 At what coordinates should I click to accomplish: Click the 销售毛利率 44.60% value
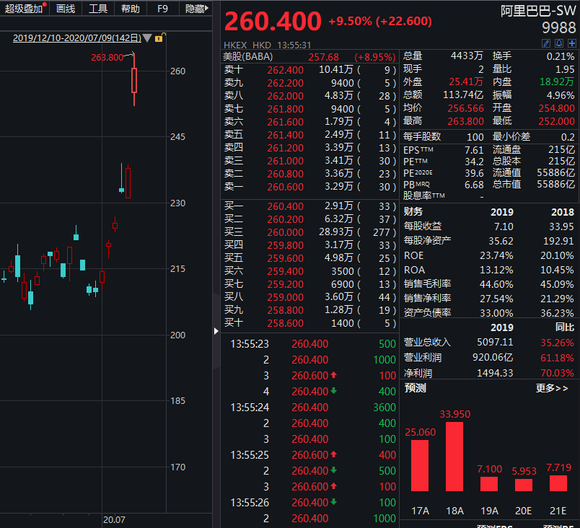click(496, 284)
